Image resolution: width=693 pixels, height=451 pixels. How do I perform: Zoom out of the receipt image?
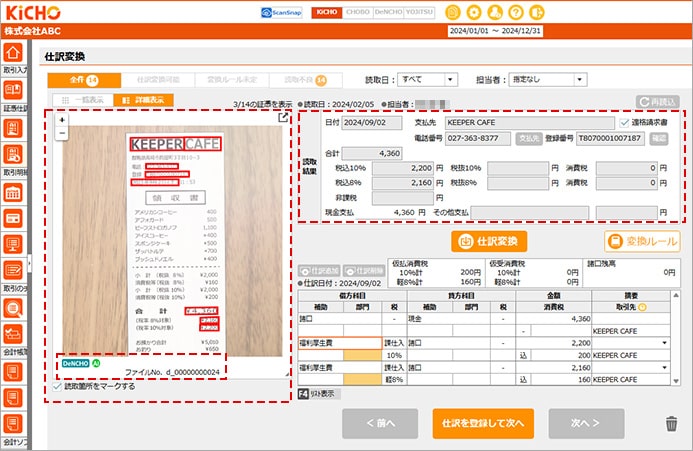pos(62,133)
